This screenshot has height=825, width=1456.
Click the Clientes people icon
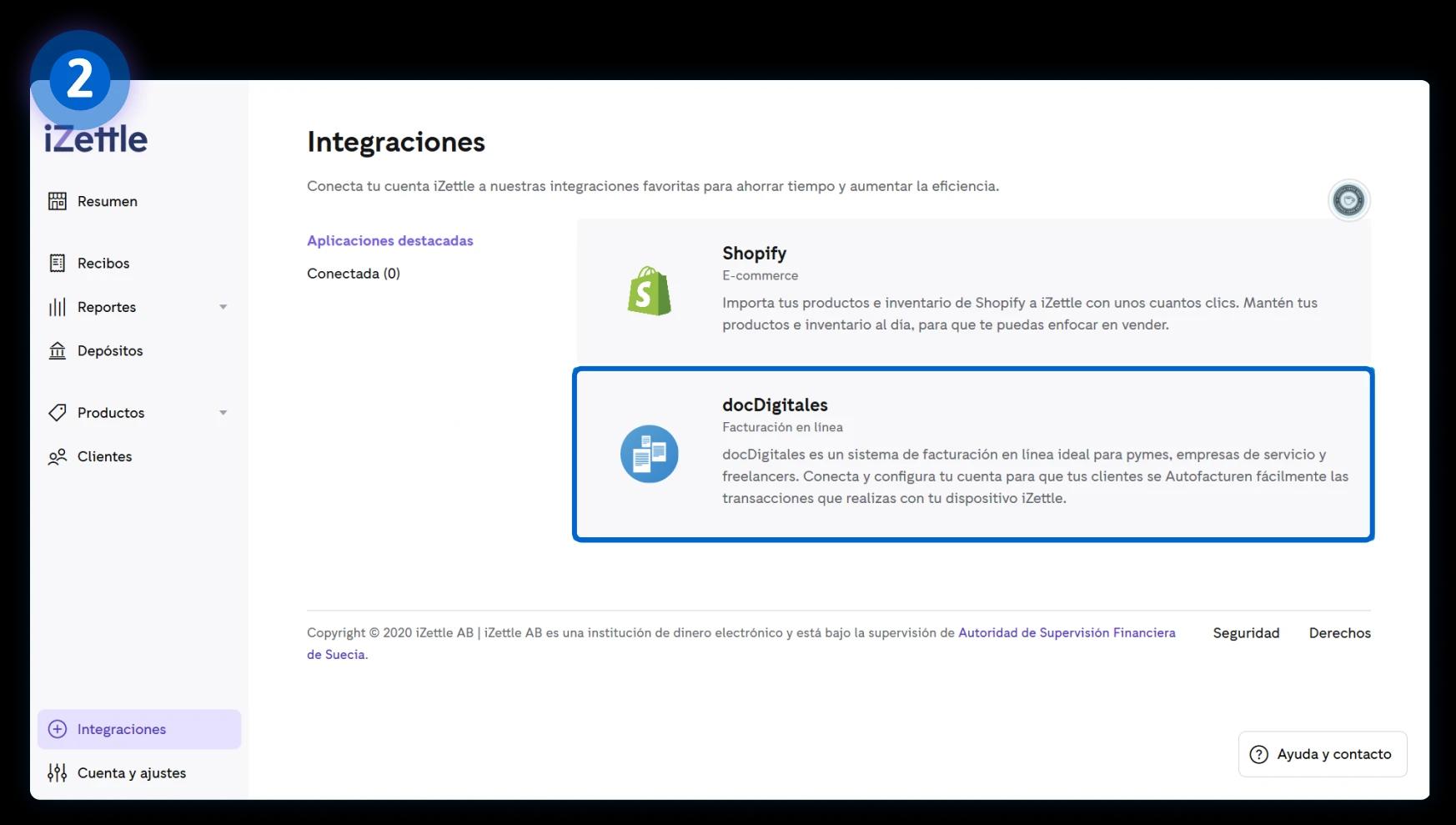(x=58, y=456)
